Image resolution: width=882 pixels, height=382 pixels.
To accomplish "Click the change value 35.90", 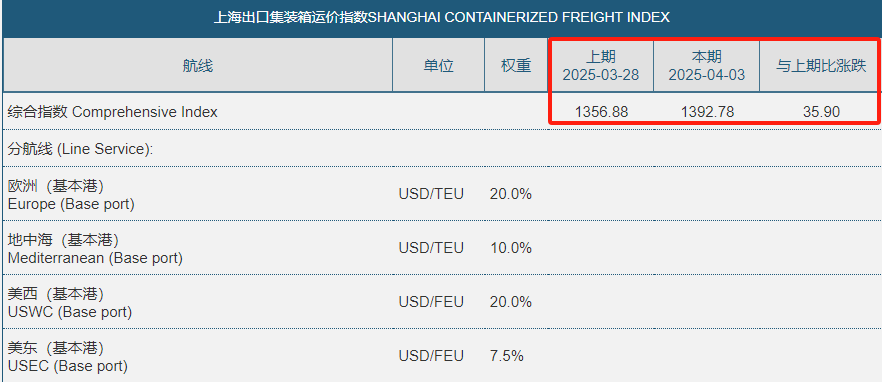I will [821, 113].
